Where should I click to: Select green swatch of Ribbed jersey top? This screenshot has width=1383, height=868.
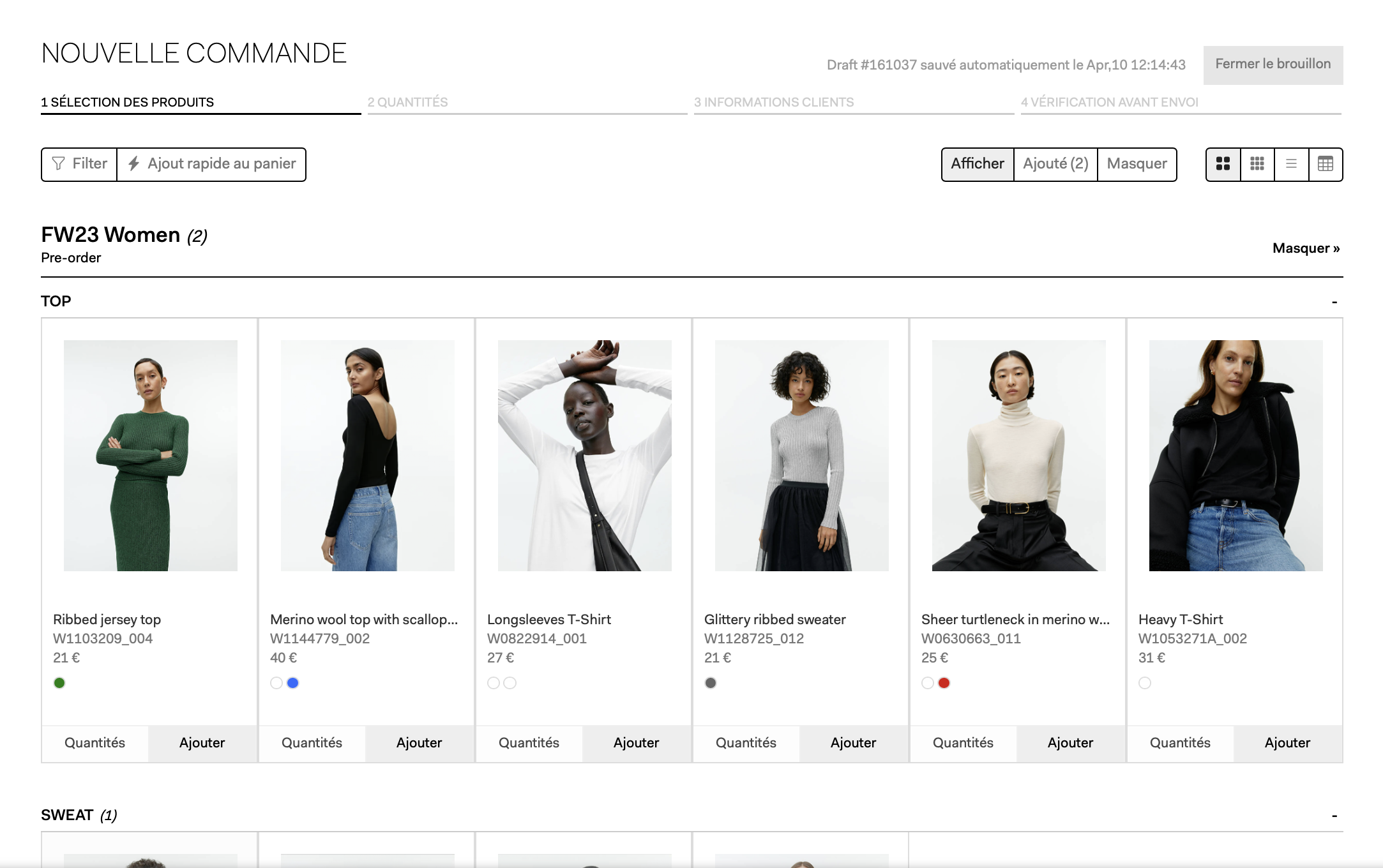point(59,683)
